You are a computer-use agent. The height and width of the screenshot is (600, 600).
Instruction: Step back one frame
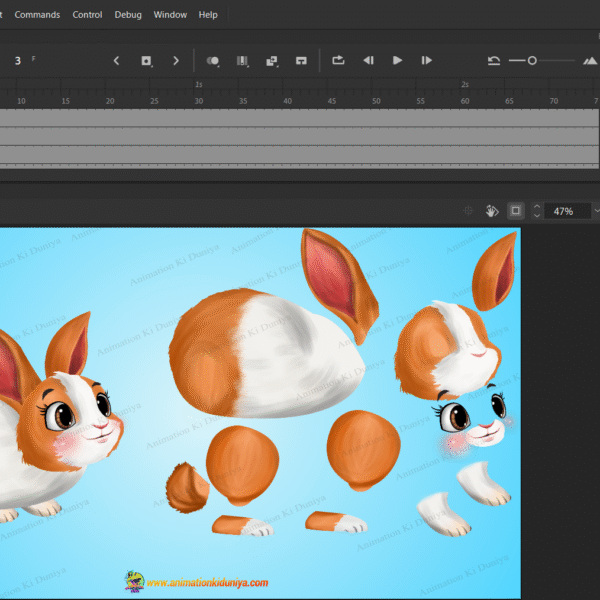pyautogui.click(x=368, y=60)
